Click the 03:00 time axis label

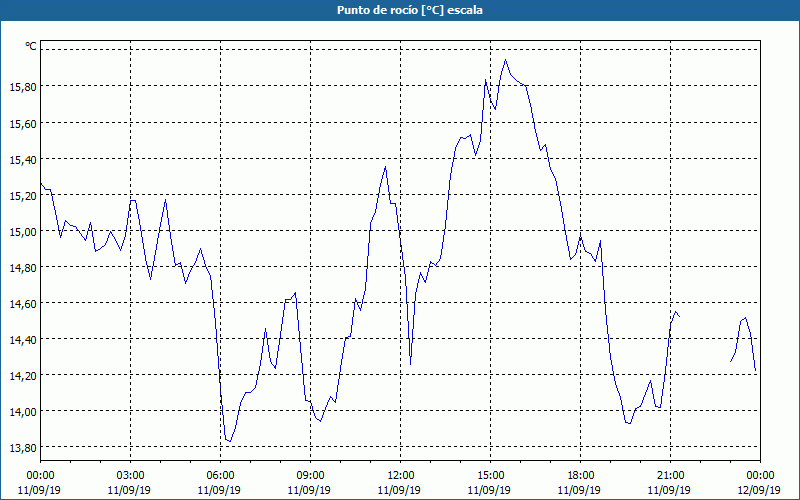pos(130,476)
